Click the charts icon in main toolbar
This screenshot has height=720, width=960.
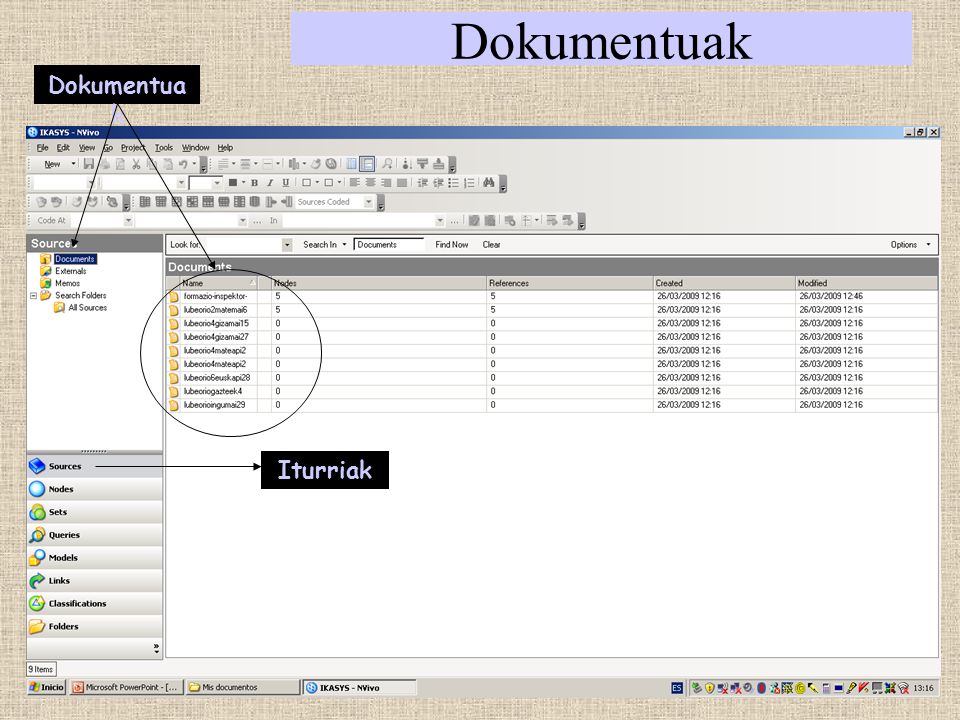pyautogui.click(x=294, y=164)
